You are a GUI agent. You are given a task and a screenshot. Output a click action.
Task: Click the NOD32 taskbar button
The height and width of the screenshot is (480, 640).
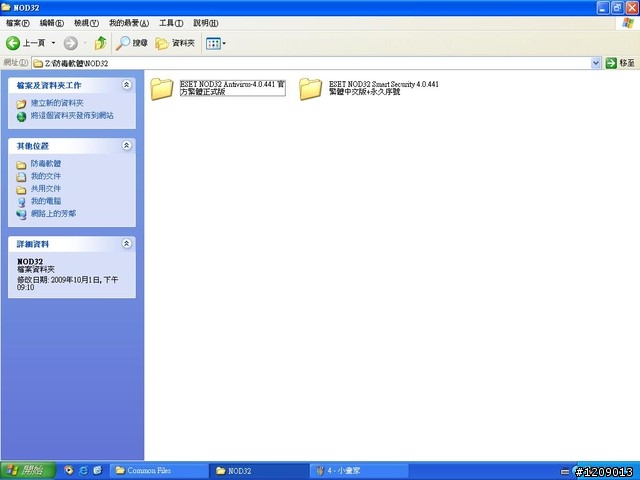tap(259, 471)
